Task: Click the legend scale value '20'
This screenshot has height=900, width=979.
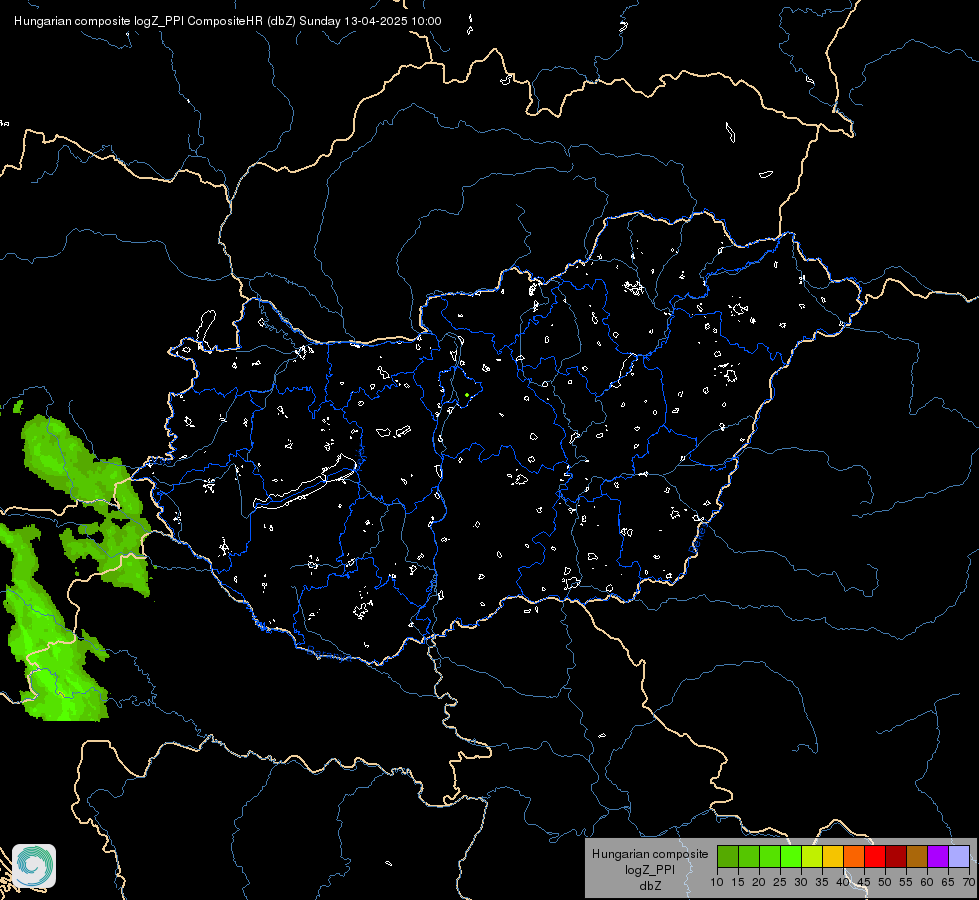Action: click(759, 882)
